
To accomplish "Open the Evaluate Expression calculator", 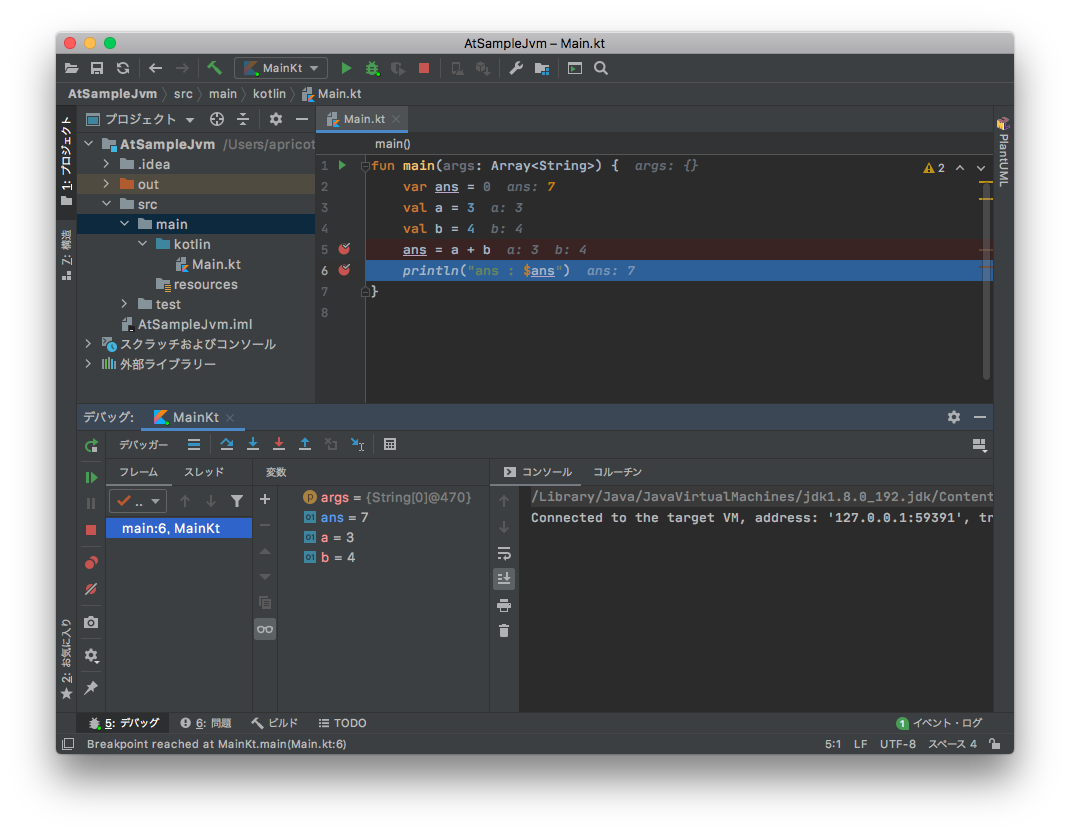I will point(390,445).
